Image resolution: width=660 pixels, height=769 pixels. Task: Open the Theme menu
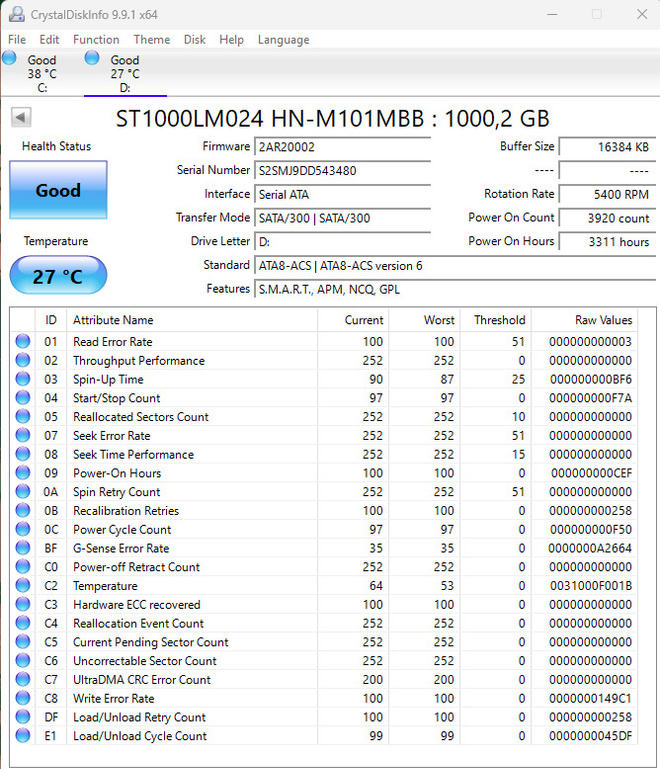(152, 40)
